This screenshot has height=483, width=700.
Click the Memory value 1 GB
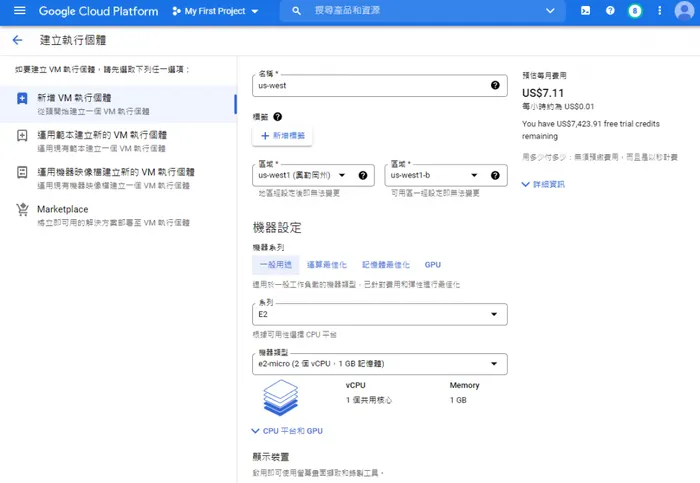[x=458, y=400]
